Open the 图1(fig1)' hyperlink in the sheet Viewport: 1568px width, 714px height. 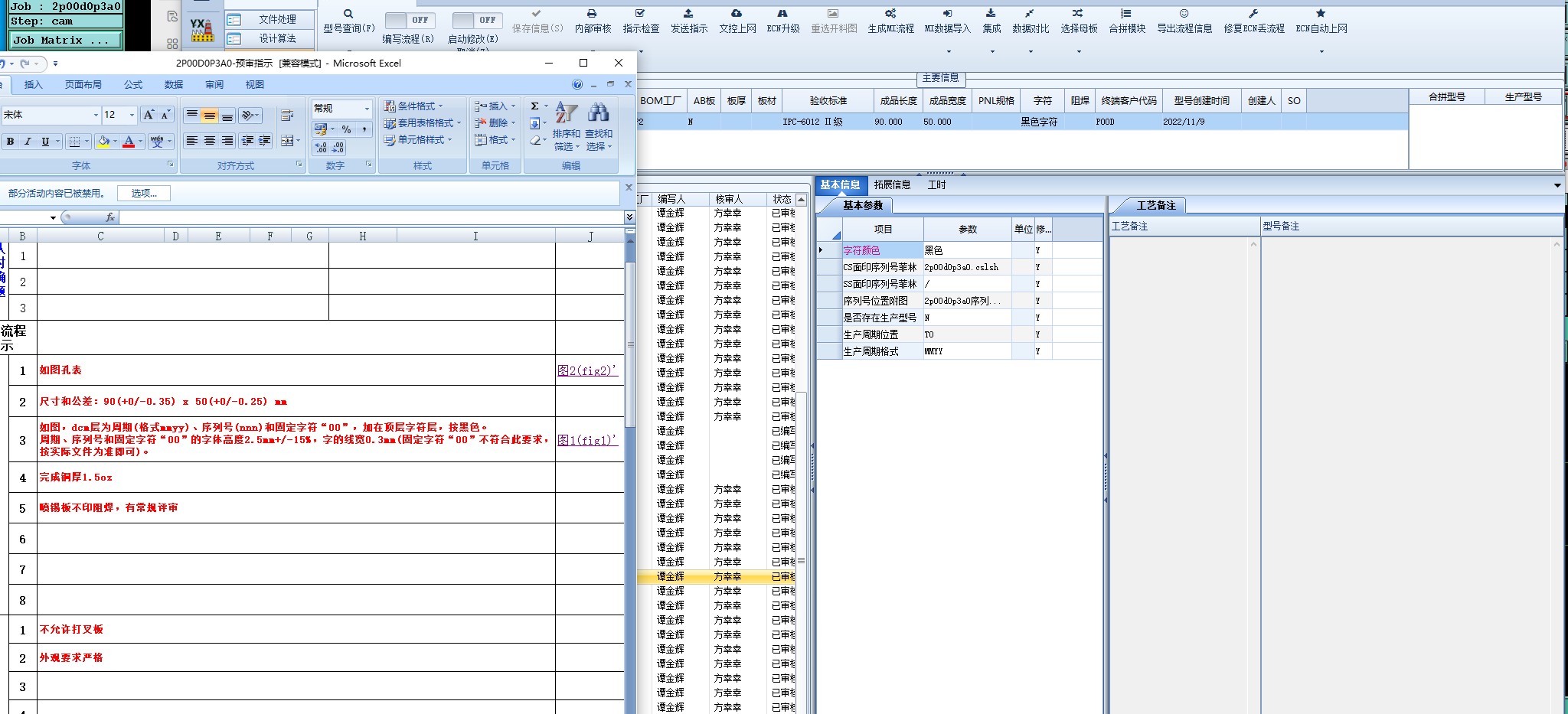(587, 440)
